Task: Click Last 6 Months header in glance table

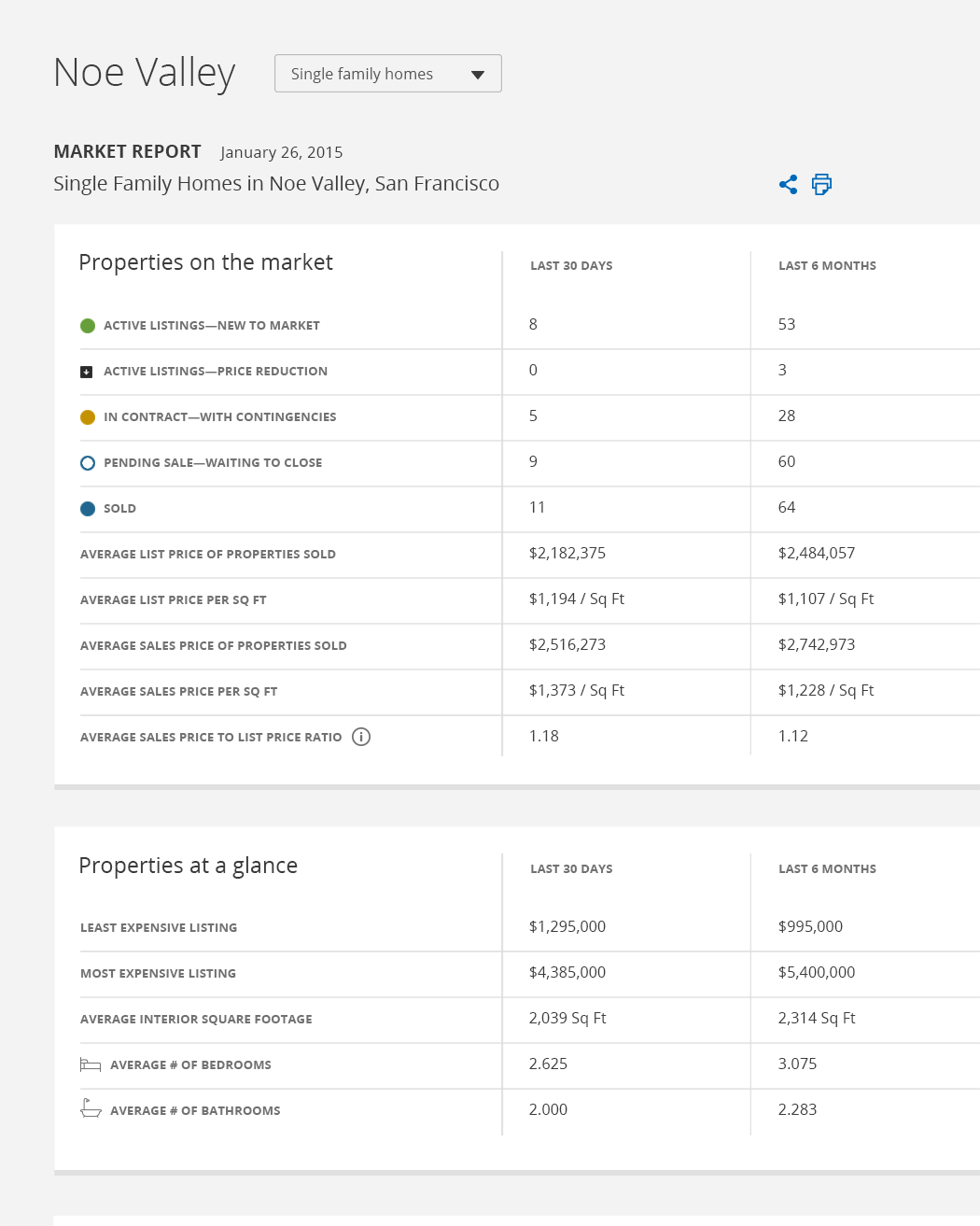Action: coord(827,869)
